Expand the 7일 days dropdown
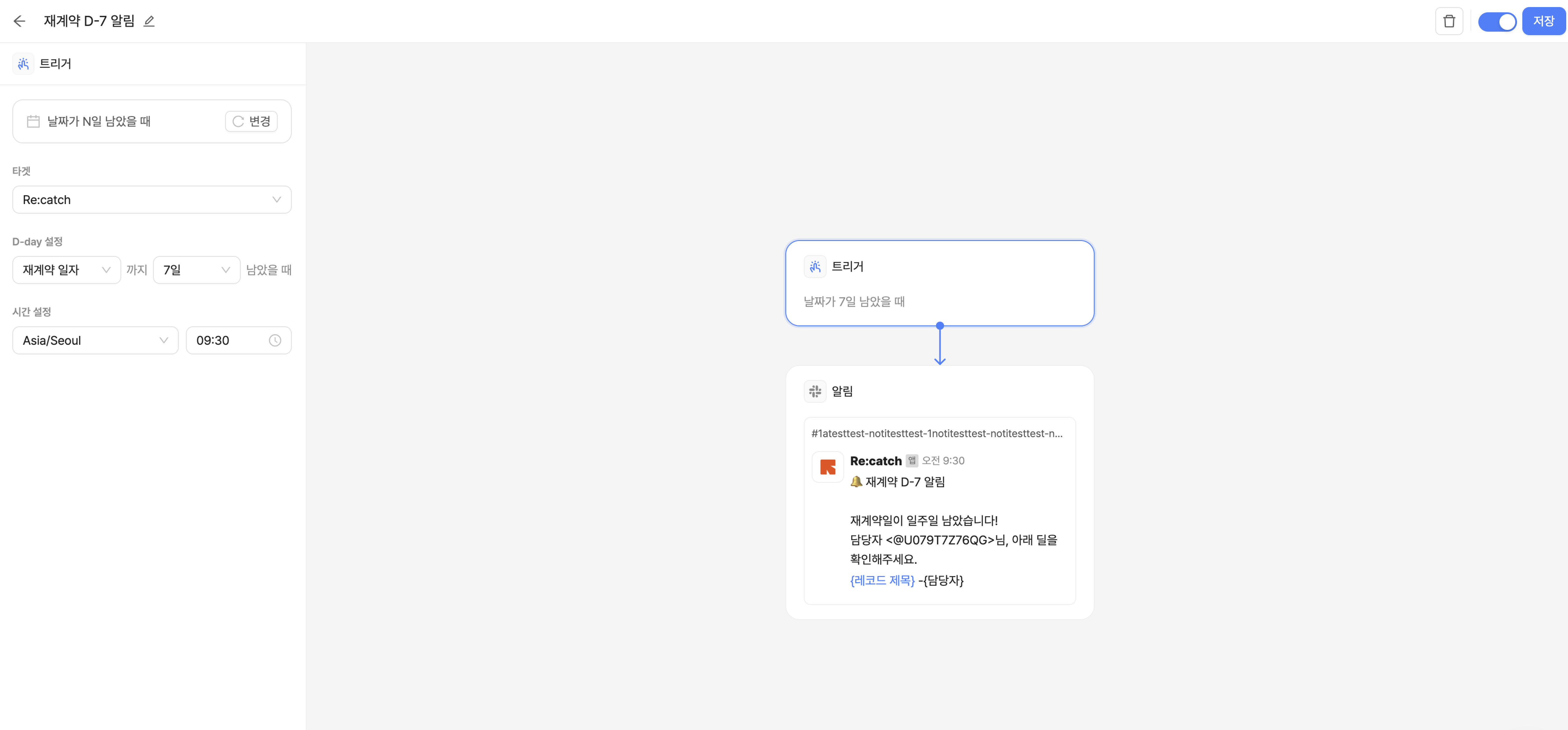1568x730 pixels. pos(196,270)
